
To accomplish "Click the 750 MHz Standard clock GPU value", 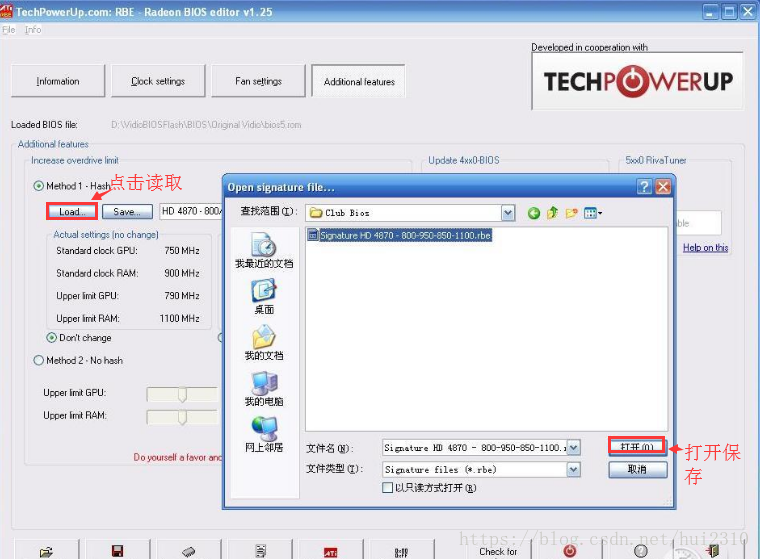I will 182,251.
